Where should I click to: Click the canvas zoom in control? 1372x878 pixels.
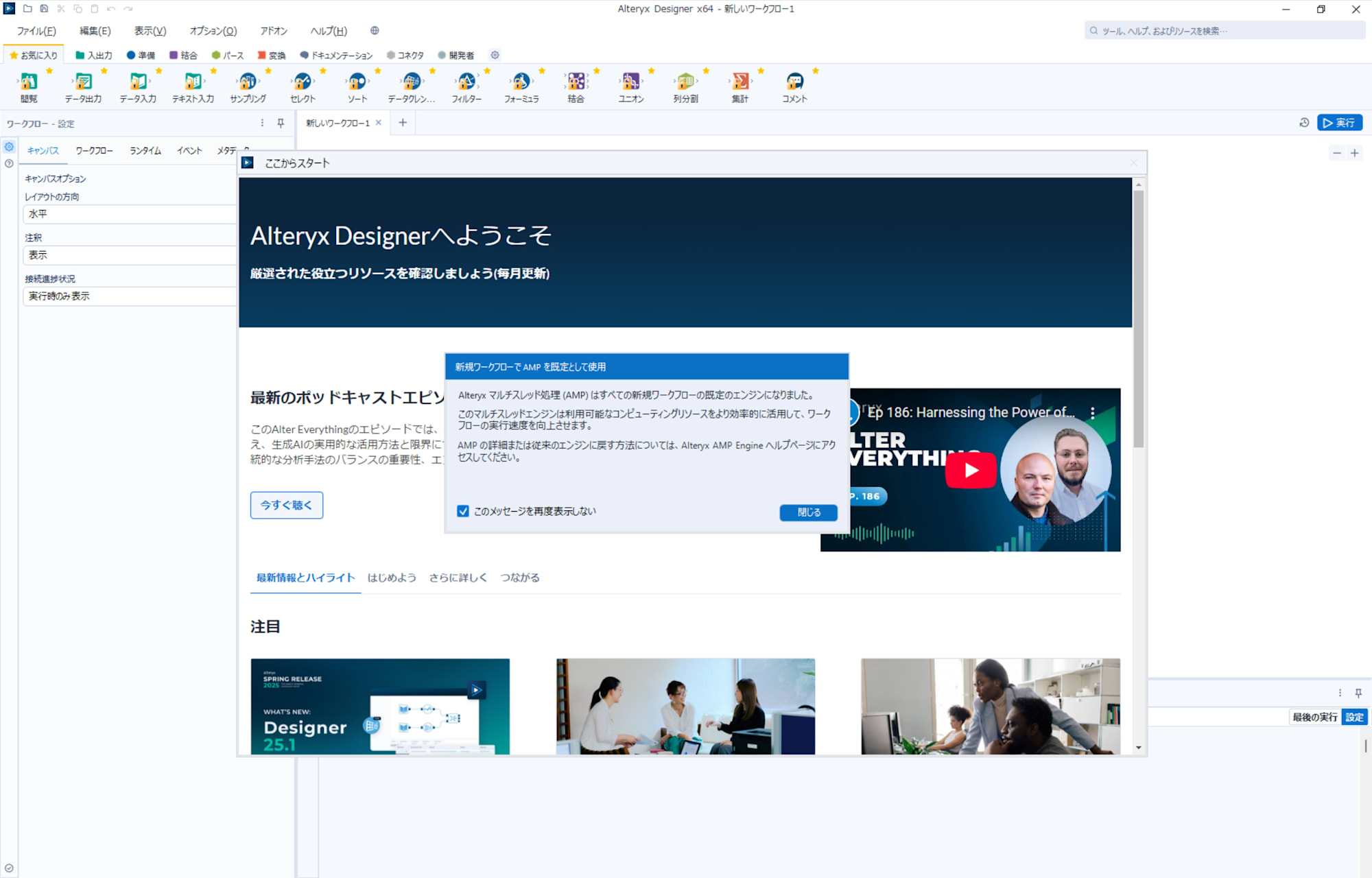[x=1356, y=152]
